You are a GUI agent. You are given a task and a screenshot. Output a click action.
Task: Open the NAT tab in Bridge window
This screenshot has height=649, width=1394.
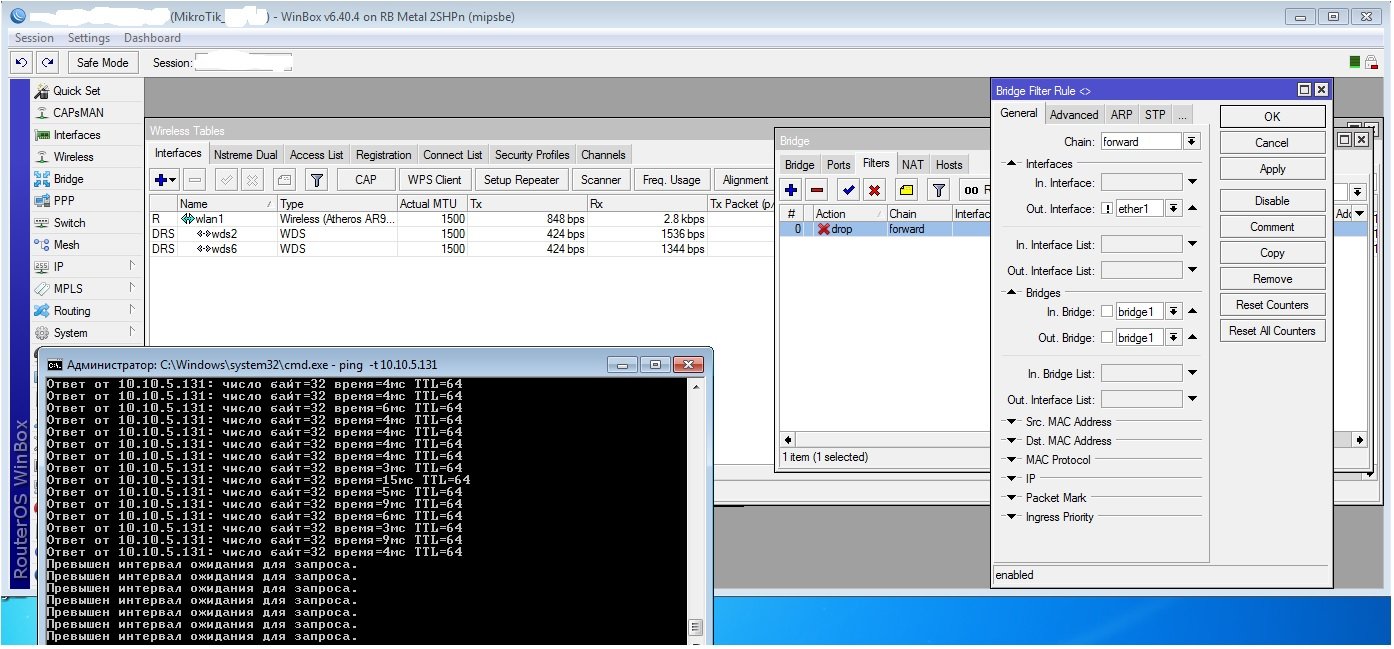(912, 164)
